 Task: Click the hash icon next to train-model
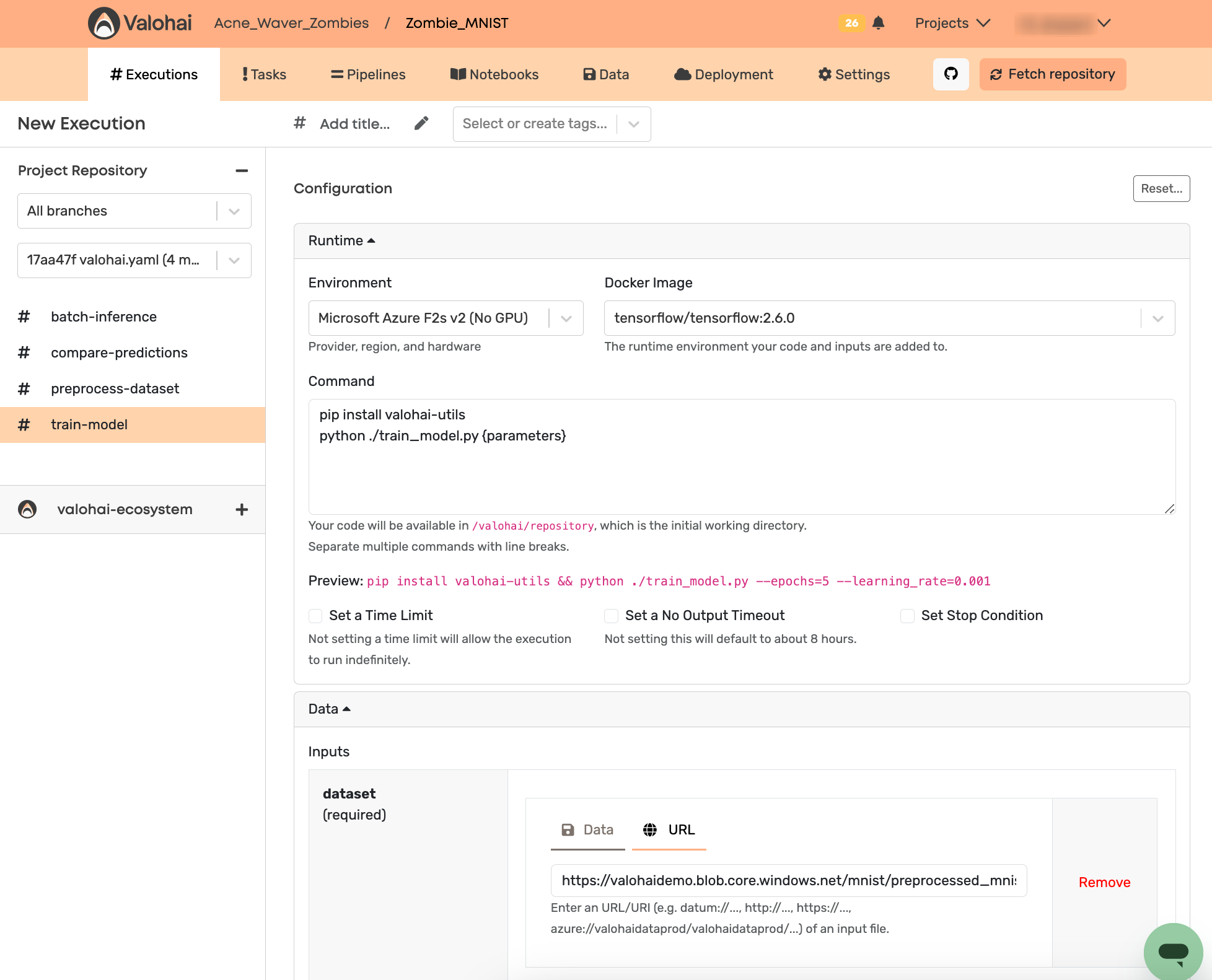pos(24,424)
